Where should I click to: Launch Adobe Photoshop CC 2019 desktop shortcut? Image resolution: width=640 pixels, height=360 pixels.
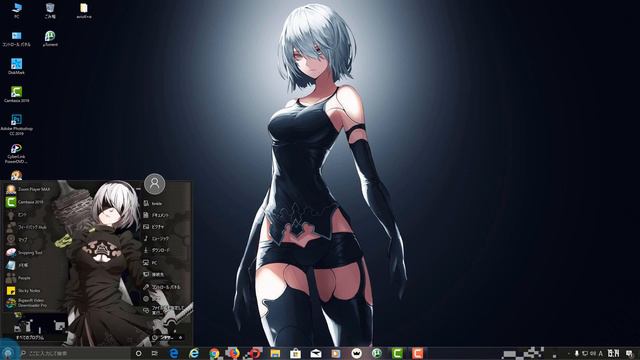click(17, 124)
